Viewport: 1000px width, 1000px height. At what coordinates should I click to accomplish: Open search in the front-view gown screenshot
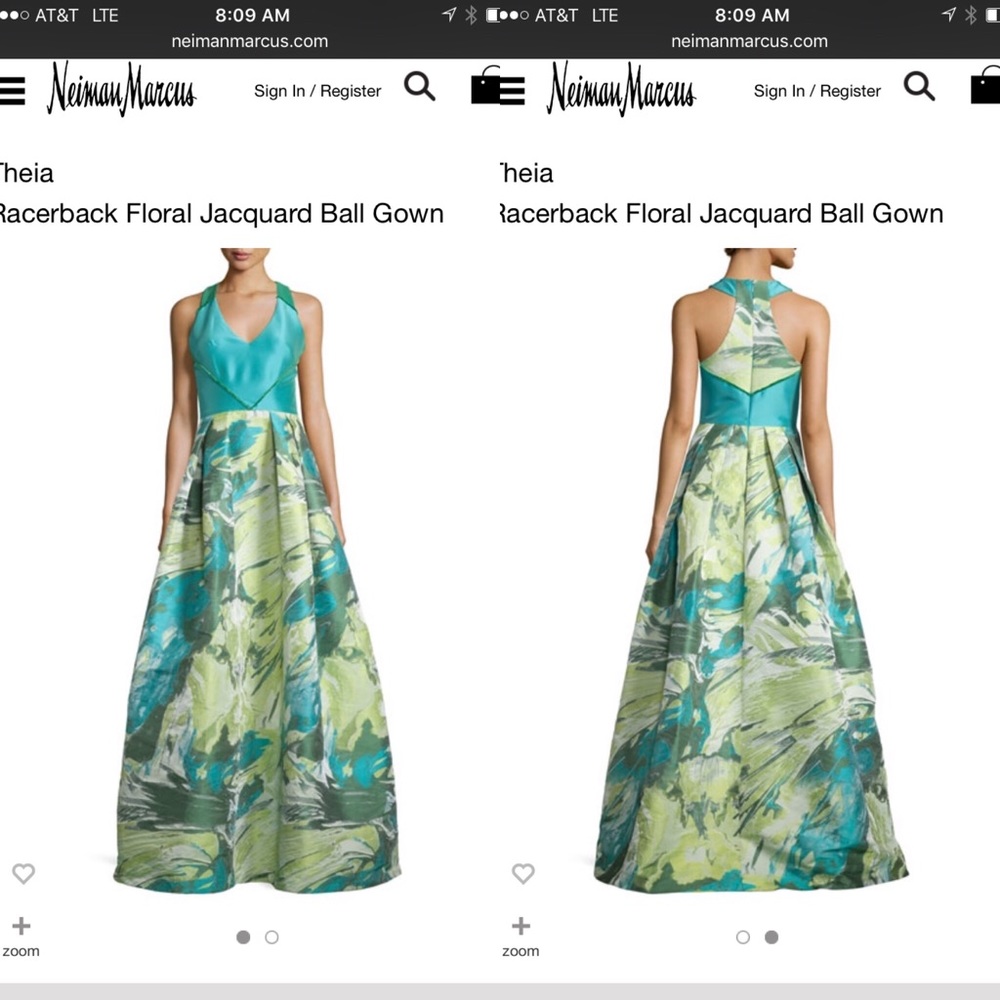click(420, 87)
